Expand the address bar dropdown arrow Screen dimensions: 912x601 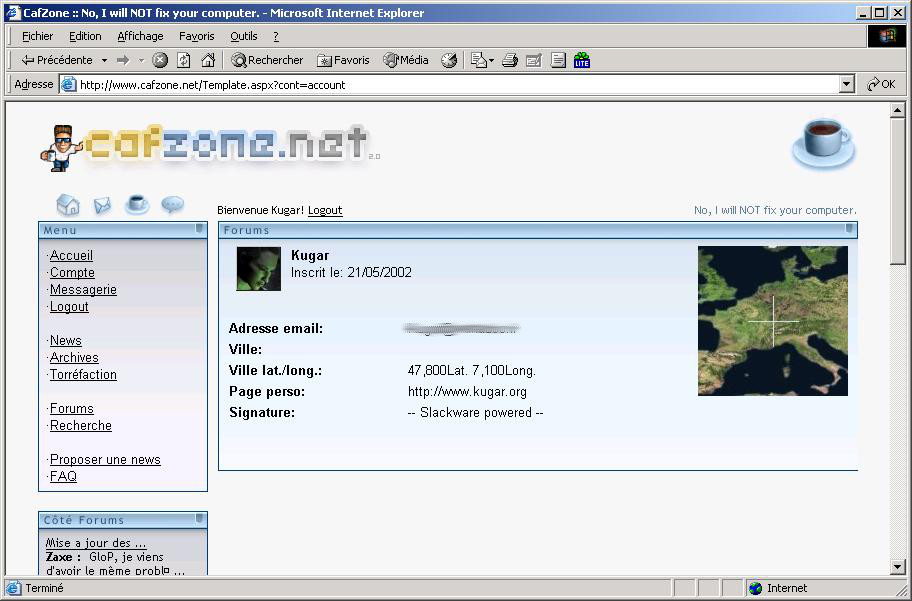847,85
